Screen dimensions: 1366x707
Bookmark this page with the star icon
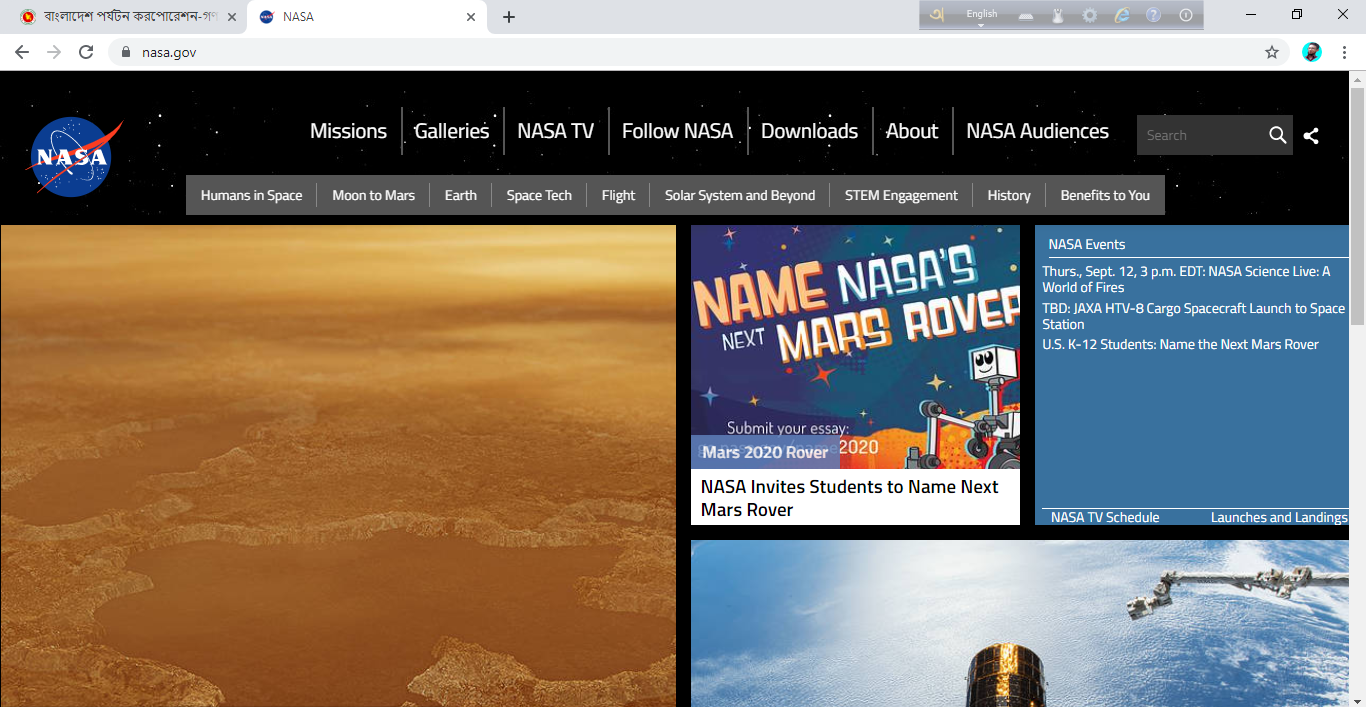(x=1272, y=52)
